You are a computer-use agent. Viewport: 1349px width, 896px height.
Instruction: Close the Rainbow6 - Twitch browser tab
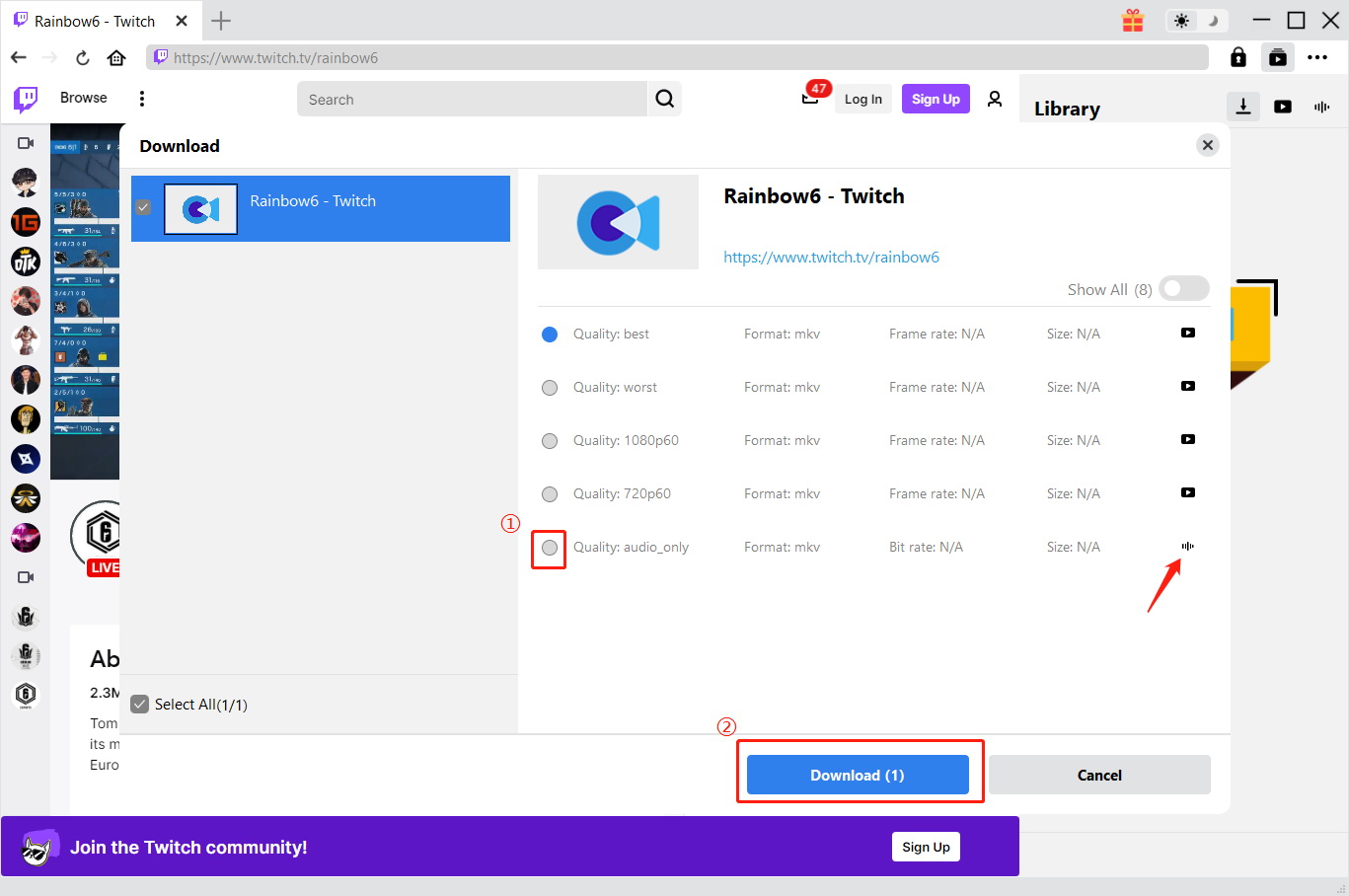(182, 21)
